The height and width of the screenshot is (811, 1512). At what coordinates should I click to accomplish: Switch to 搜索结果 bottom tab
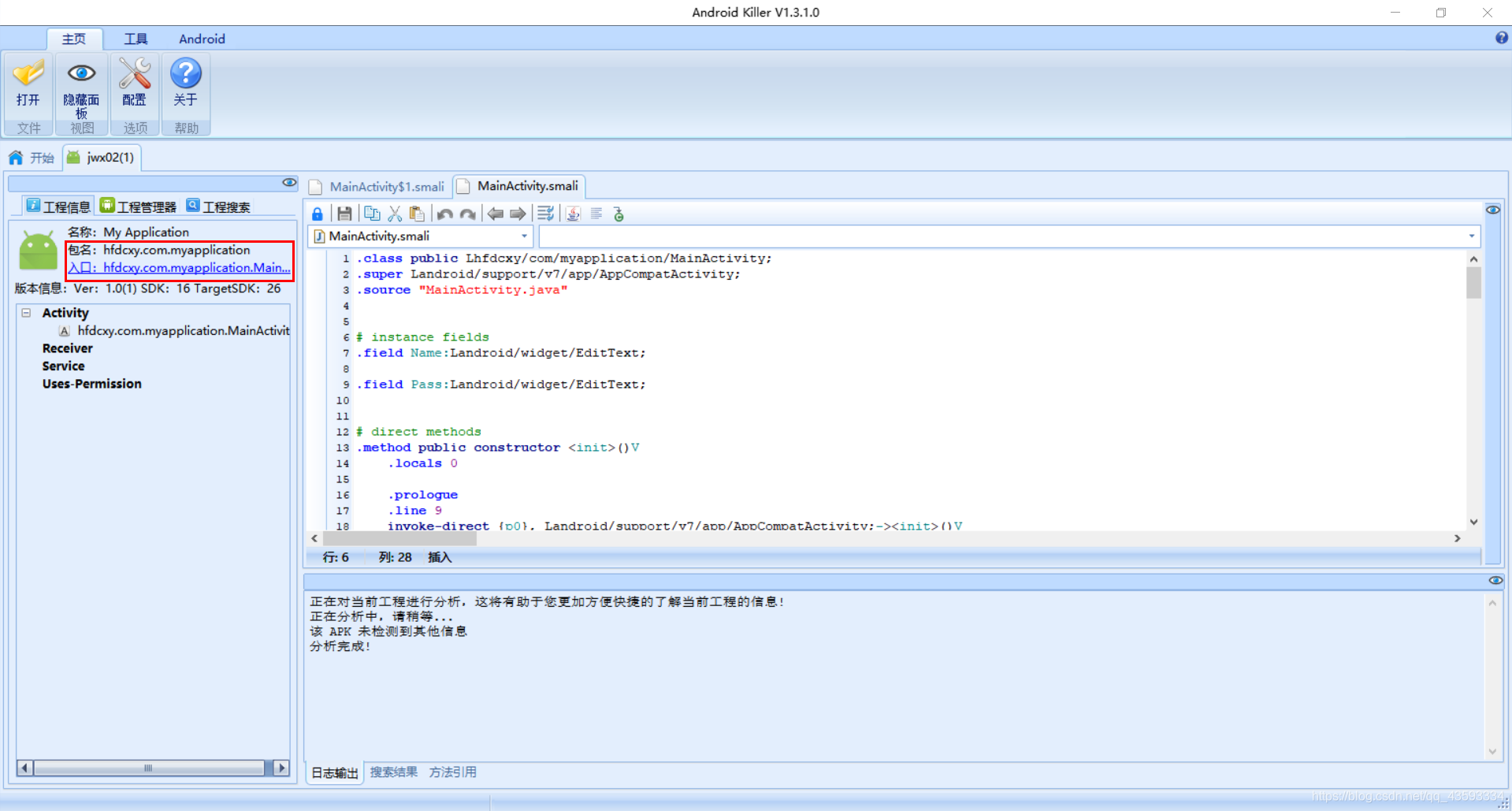click(394, 772)
